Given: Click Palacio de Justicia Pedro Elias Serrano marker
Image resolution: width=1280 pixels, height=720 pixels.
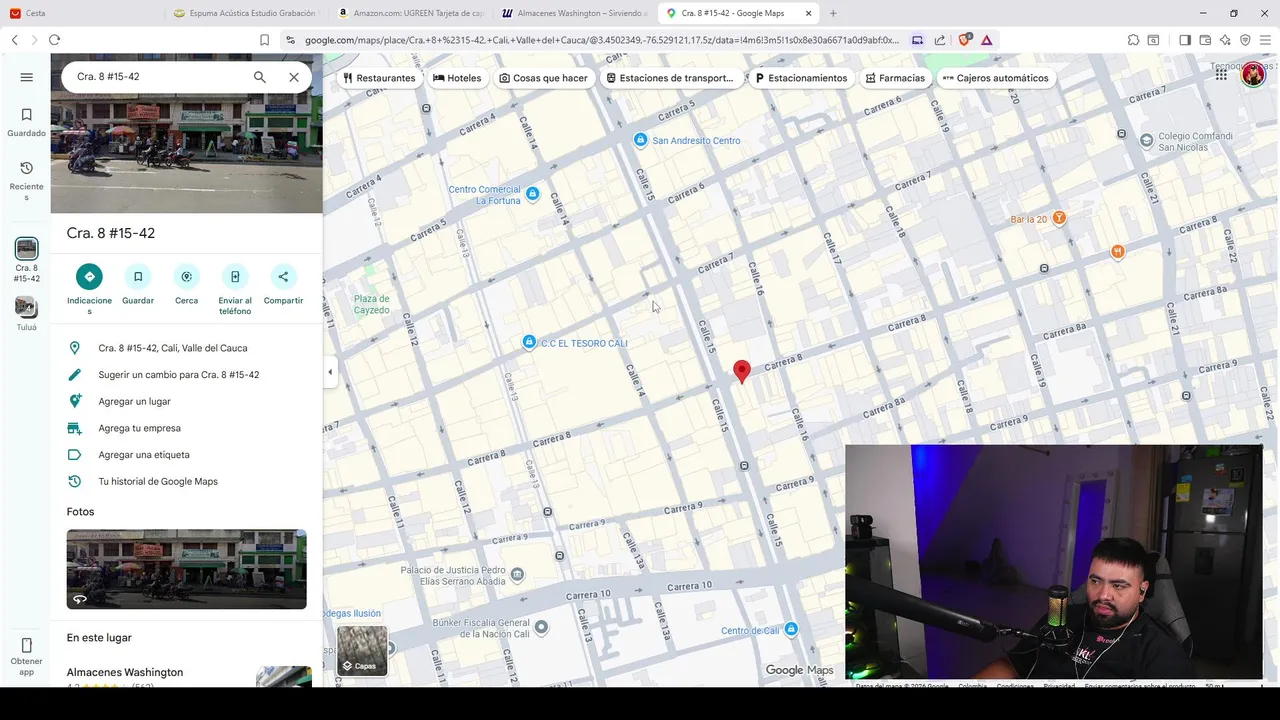Looking at the screenshot, I should (517, 574).
